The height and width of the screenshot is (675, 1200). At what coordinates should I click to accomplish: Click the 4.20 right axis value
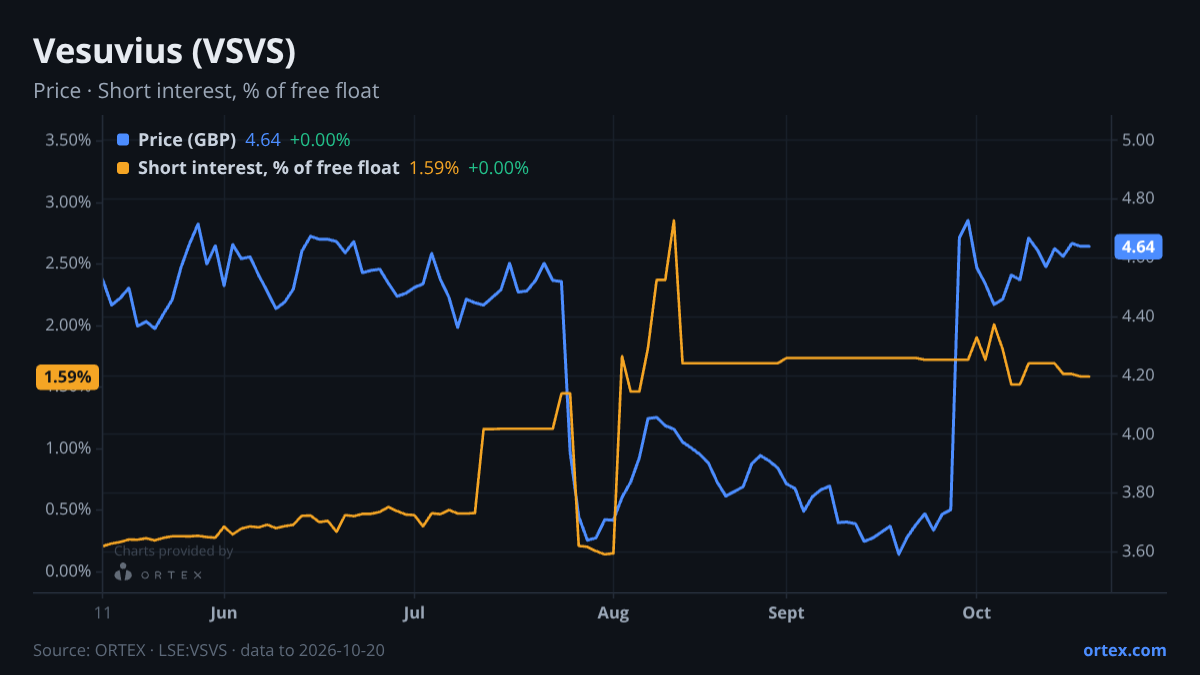[1139, 375]
